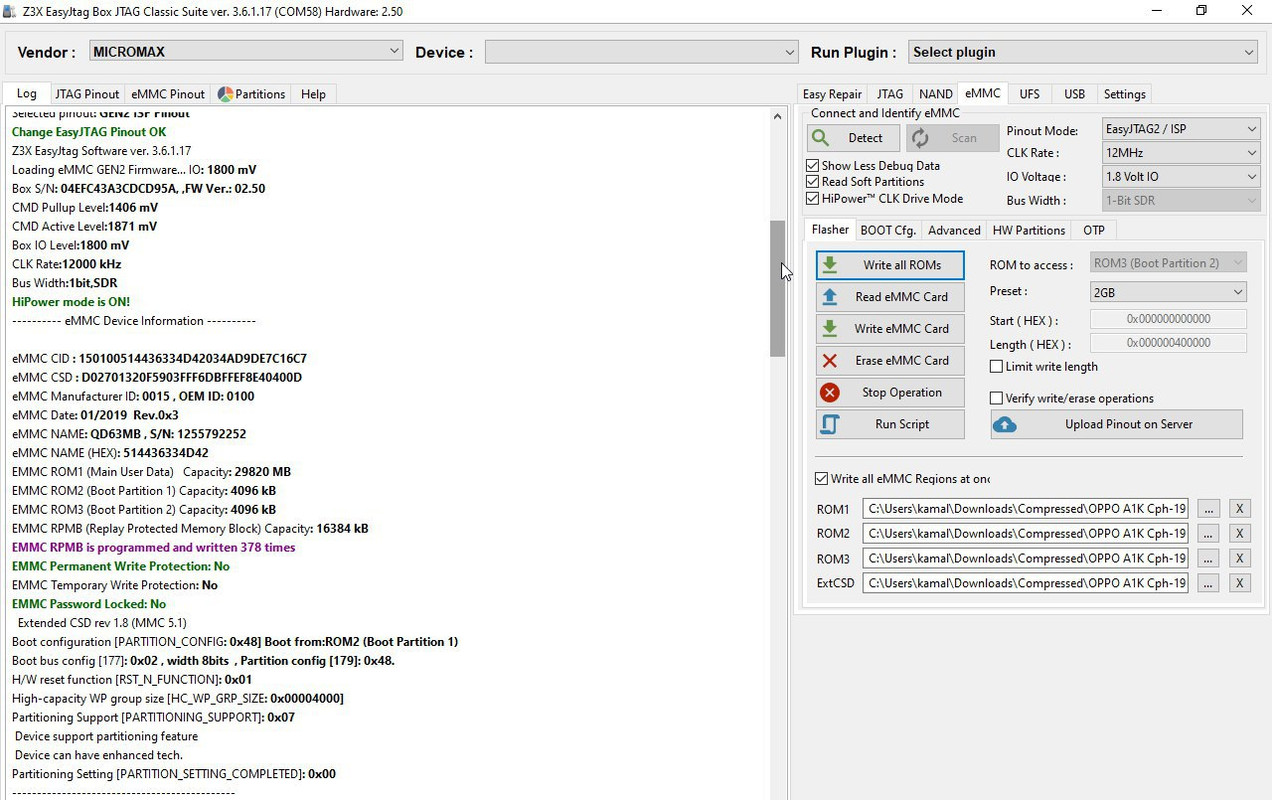
Task: Switch to the UFS tab
Action: [x=1030, y=94]
